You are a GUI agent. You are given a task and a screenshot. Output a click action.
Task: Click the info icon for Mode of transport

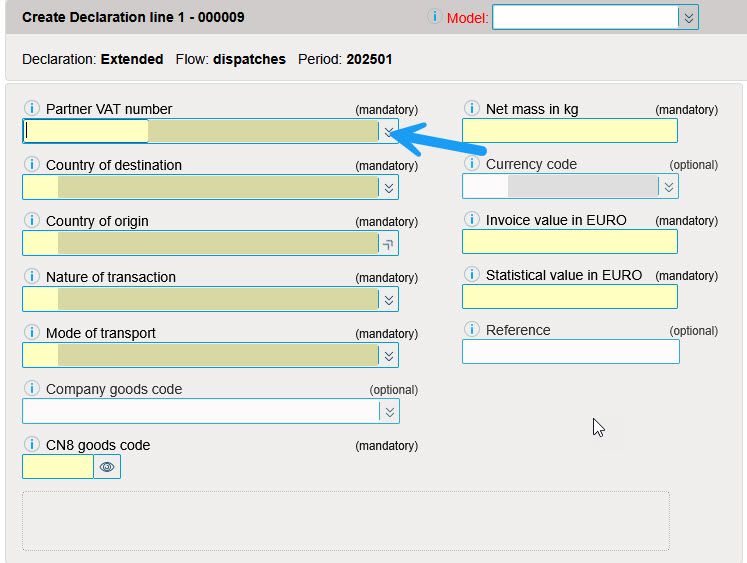click(30, 333)
